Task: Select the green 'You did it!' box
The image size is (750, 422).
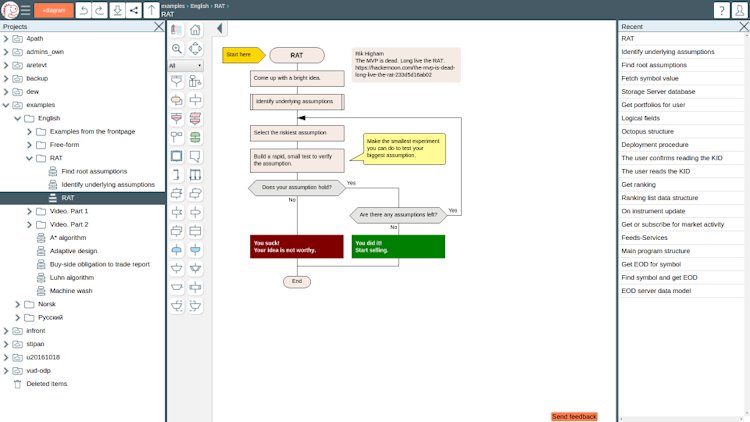Action: [x=398, y=246]
